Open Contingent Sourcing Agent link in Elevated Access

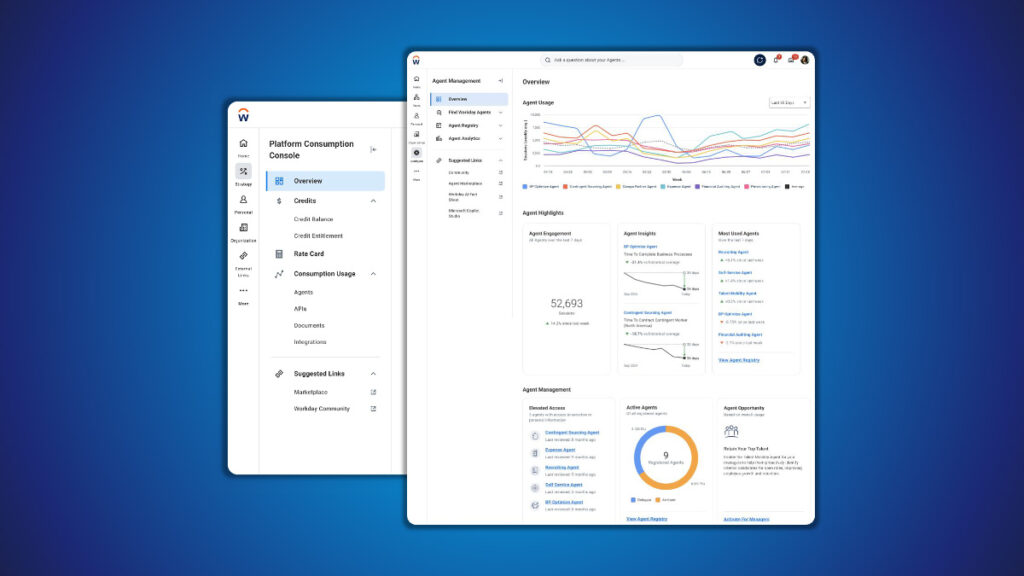572,432
